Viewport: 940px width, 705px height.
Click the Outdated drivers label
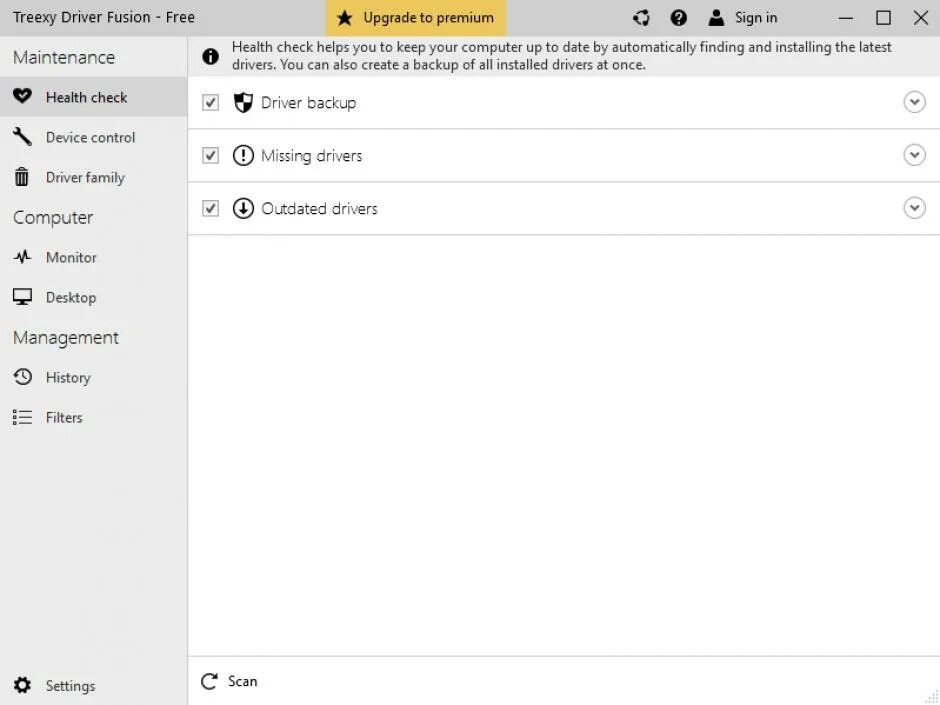coord(320,209)
